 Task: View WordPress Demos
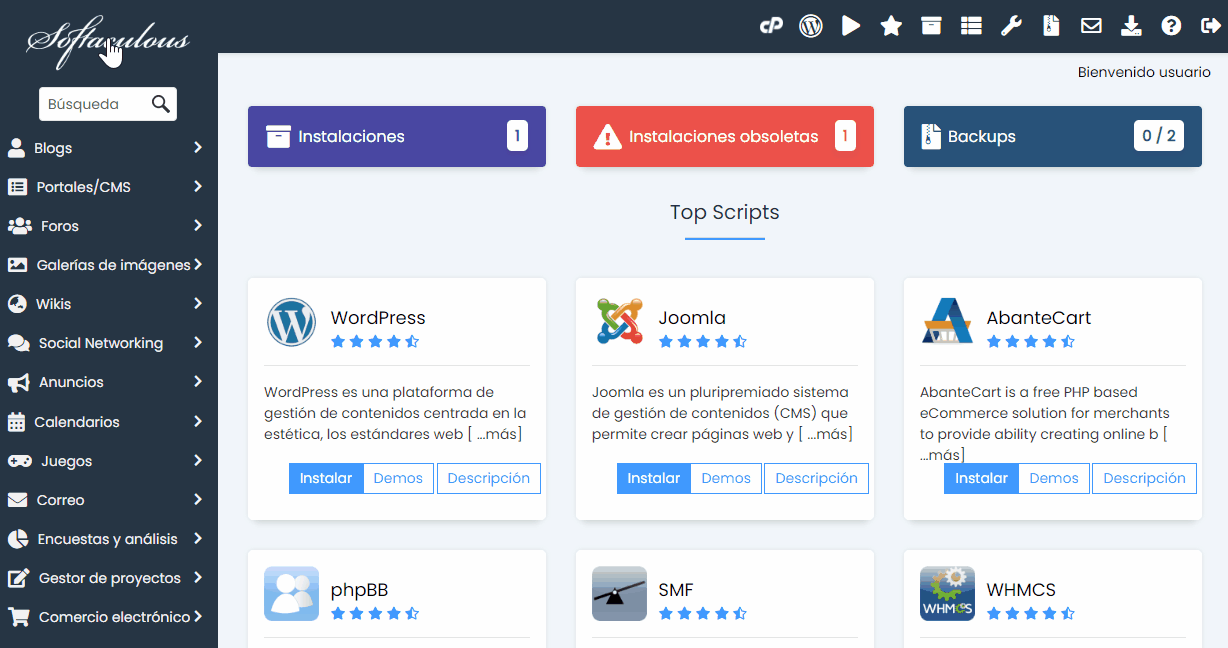tap(398, 478)
